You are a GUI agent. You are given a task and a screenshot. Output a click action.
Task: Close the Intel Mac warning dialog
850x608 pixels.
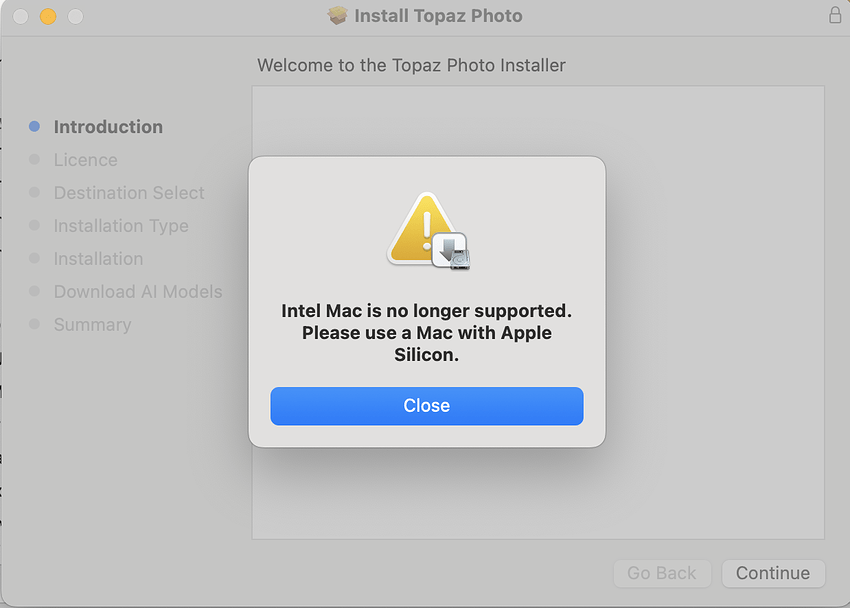point(426,406)
